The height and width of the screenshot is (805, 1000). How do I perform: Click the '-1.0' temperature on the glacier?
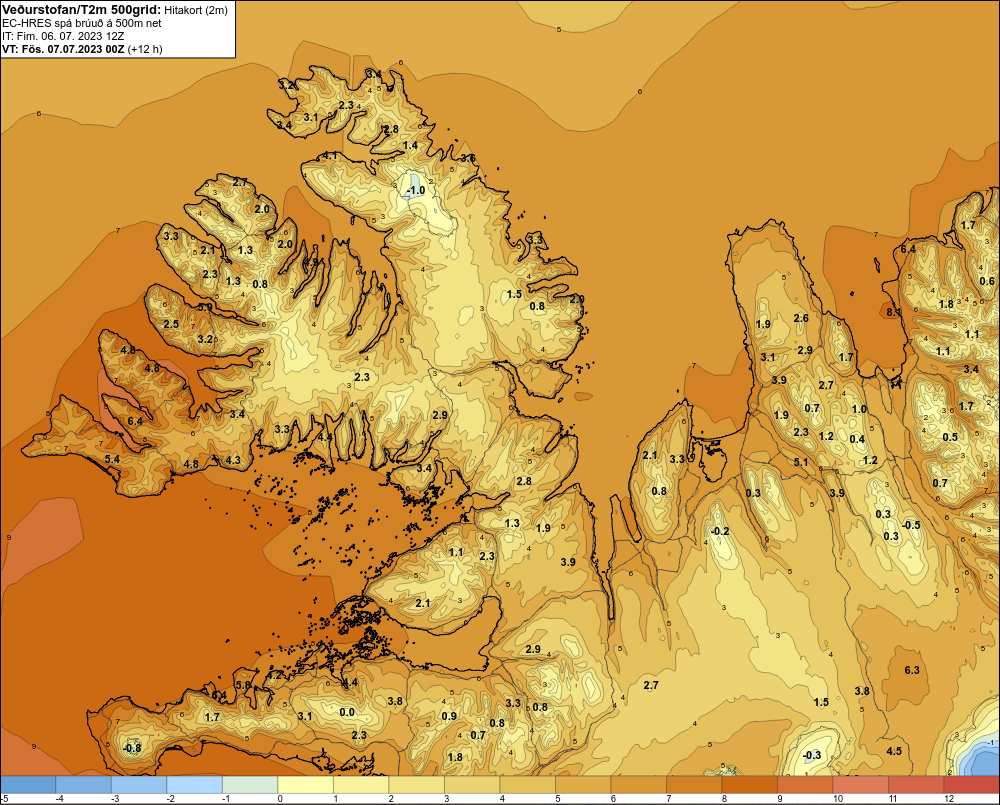[x=415, y=191]
